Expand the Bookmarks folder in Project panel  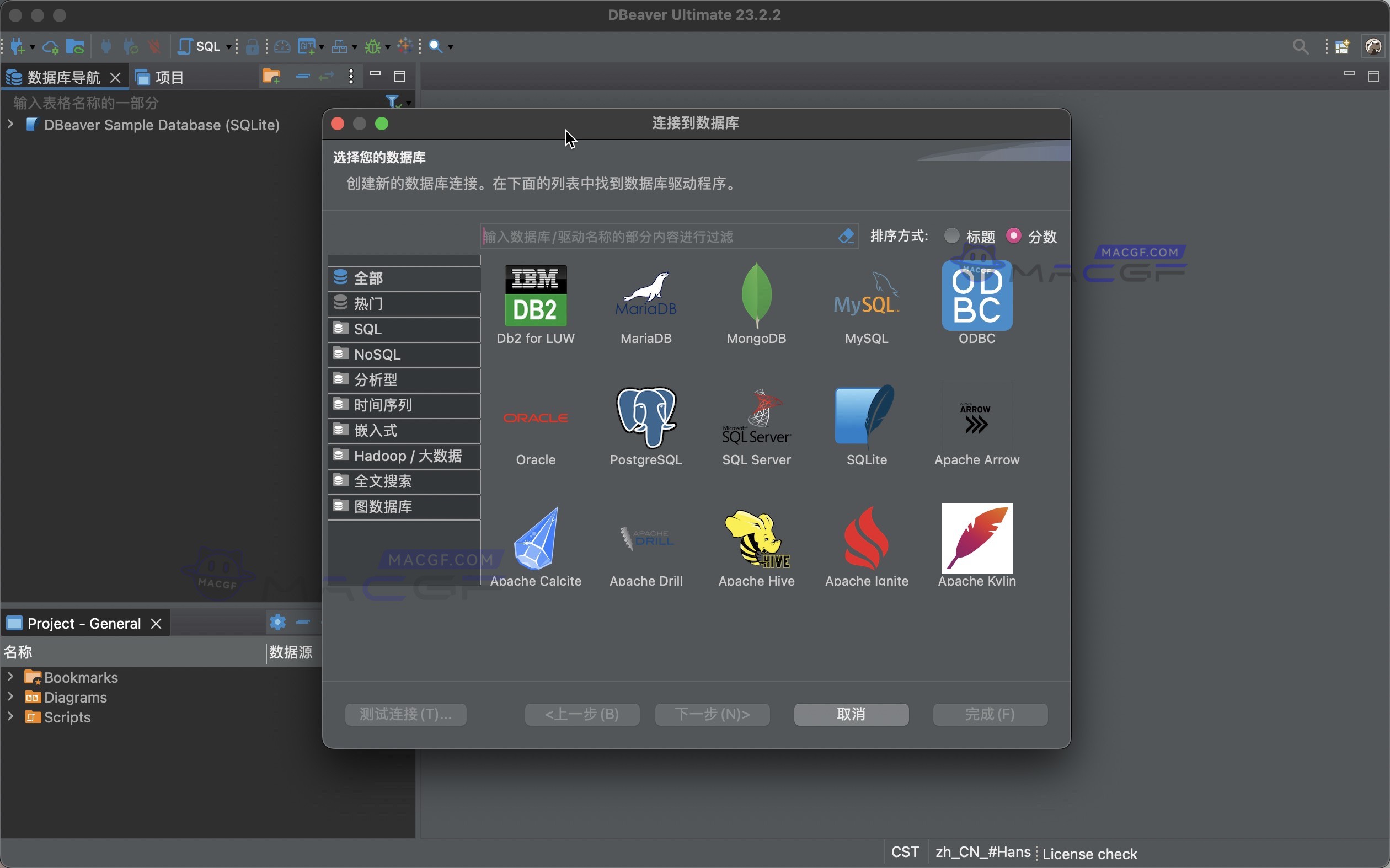10,677
